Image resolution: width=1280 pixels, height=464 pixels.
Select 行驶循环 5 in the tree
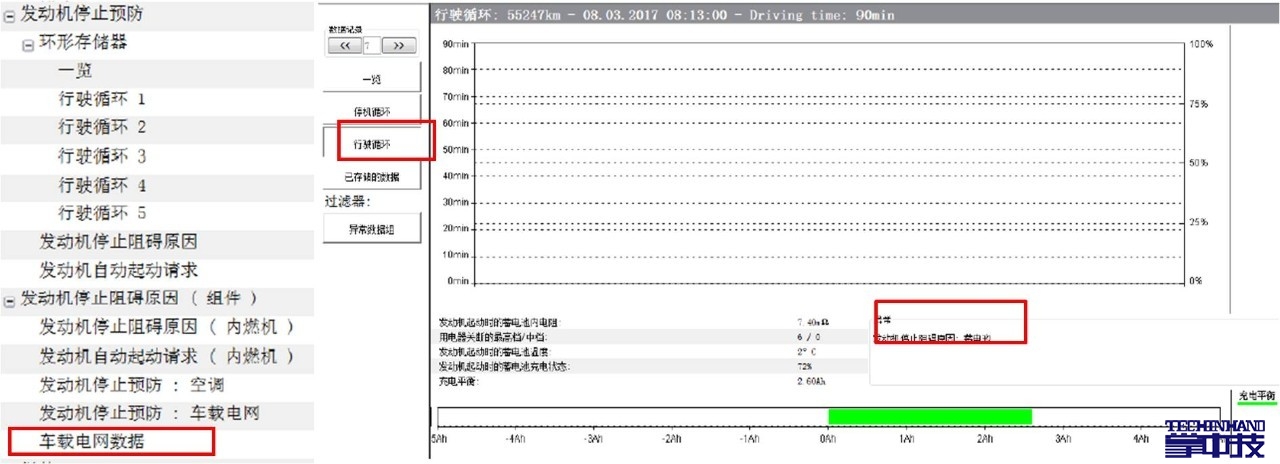coord(102,213)
